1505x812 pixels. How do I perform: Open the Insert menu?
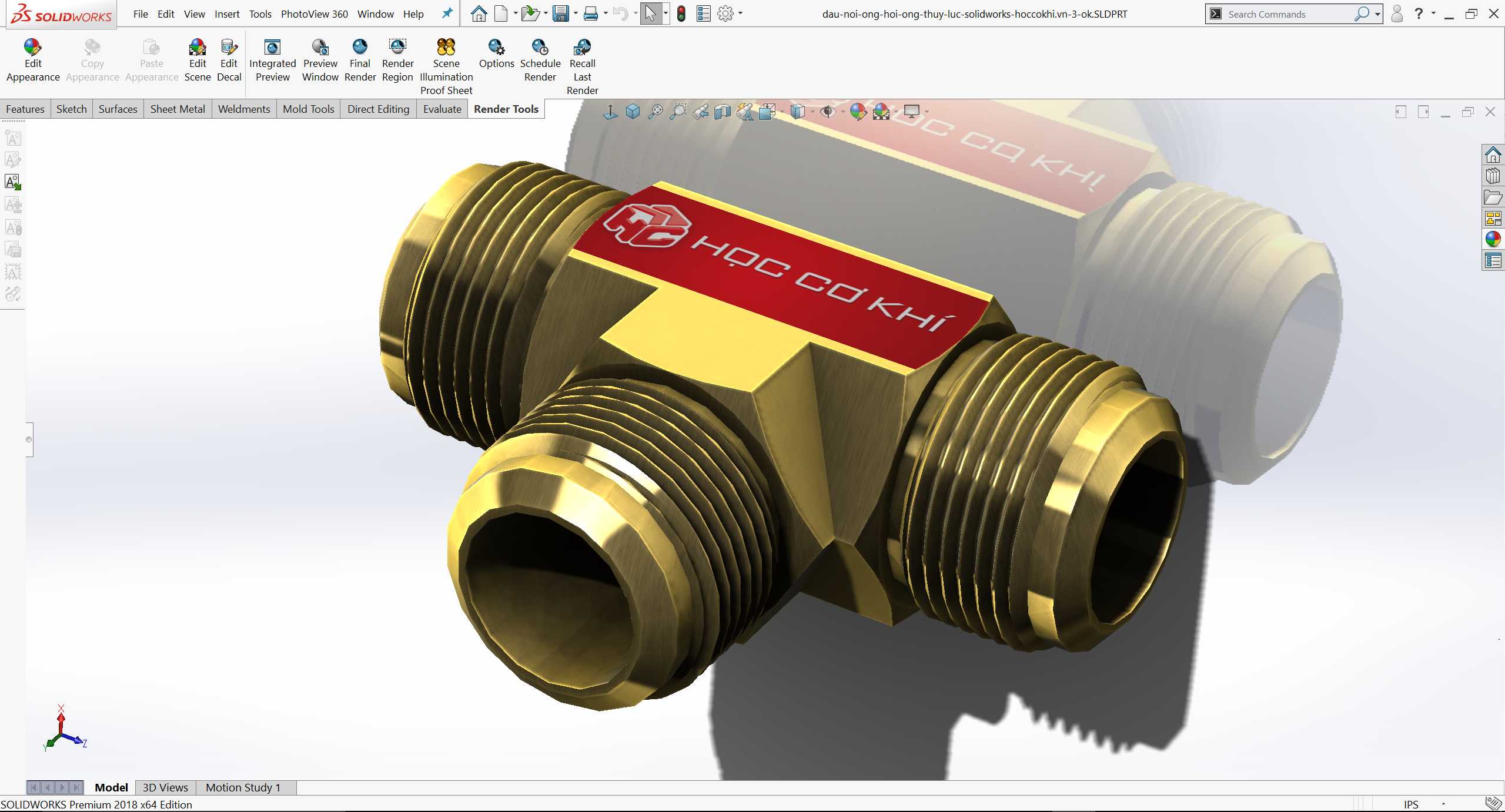point(227,14)
